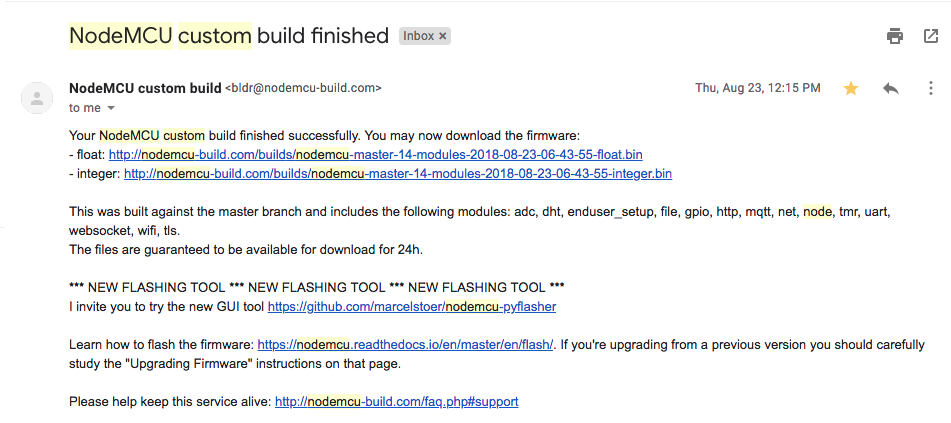Click the line 'NEW FLASHING TOOL' announcement

pos(317,287)
